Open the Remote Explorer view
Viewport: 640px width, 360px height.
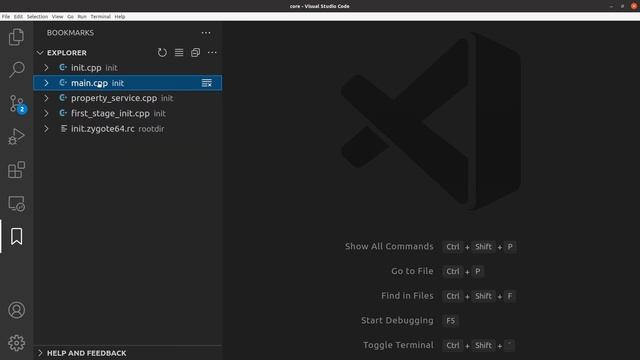[x=16, y=203]
